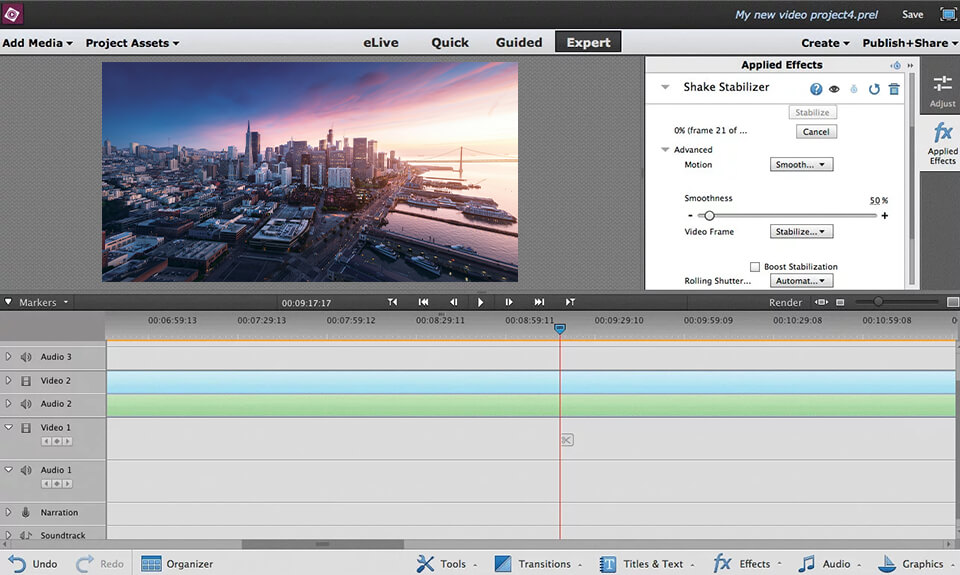The width and height of the screenshot is (960, 575).
Task: Collapse the Advanced settings section
Action: click(665, 149)
